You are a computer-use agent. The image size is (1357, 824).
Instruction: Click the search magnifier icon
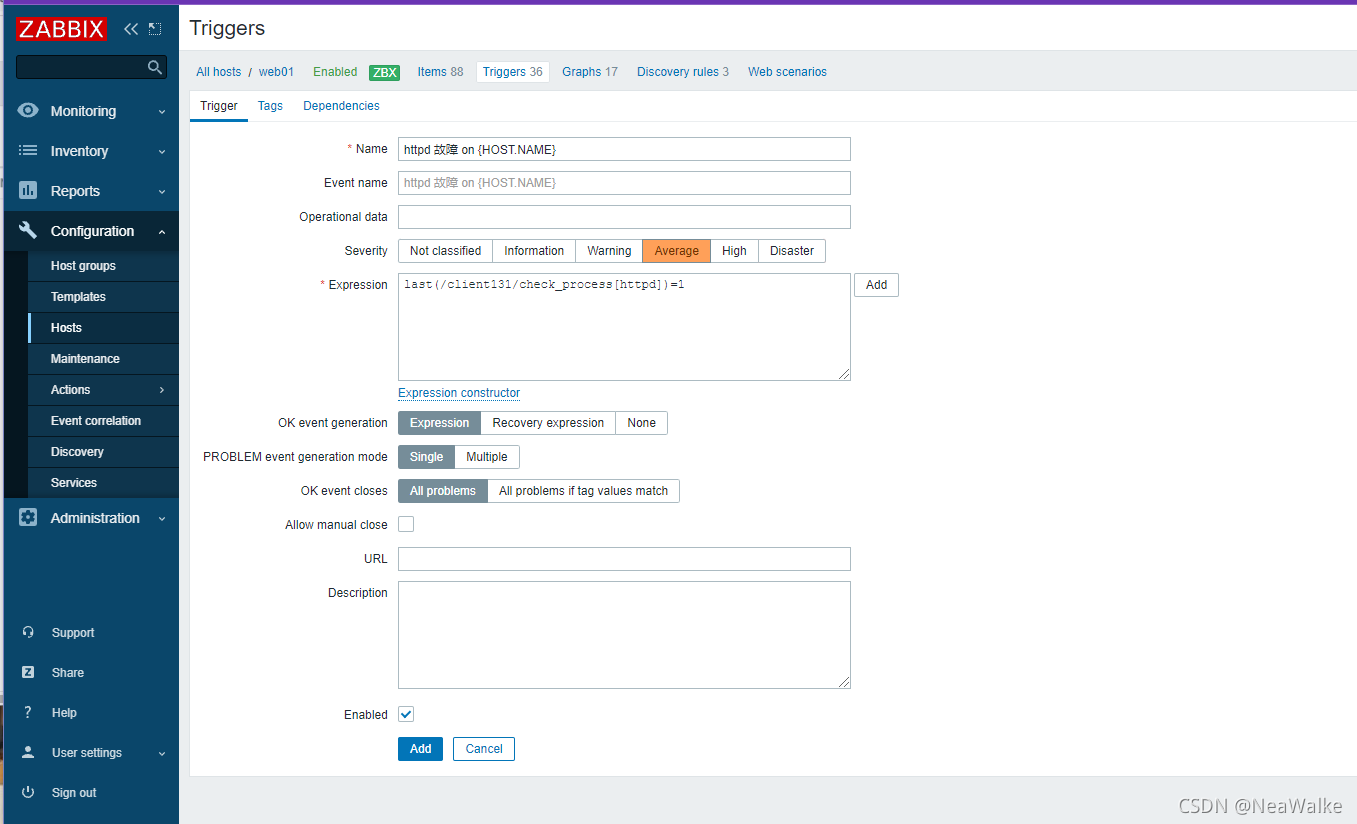click(x=154, y=67)
